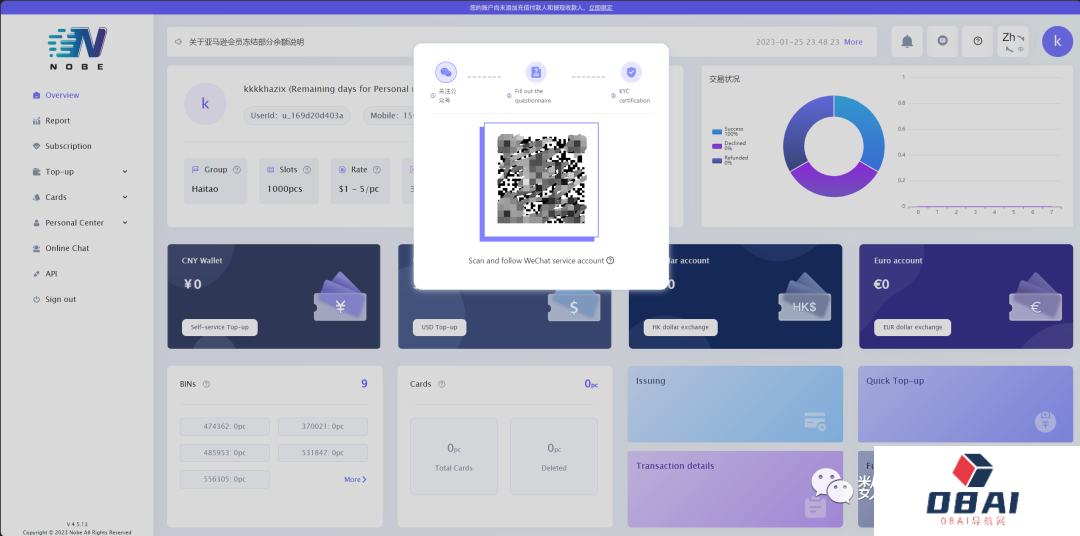Click the help icon after 'Scan and follow WeChat service account'

point(610,260)
